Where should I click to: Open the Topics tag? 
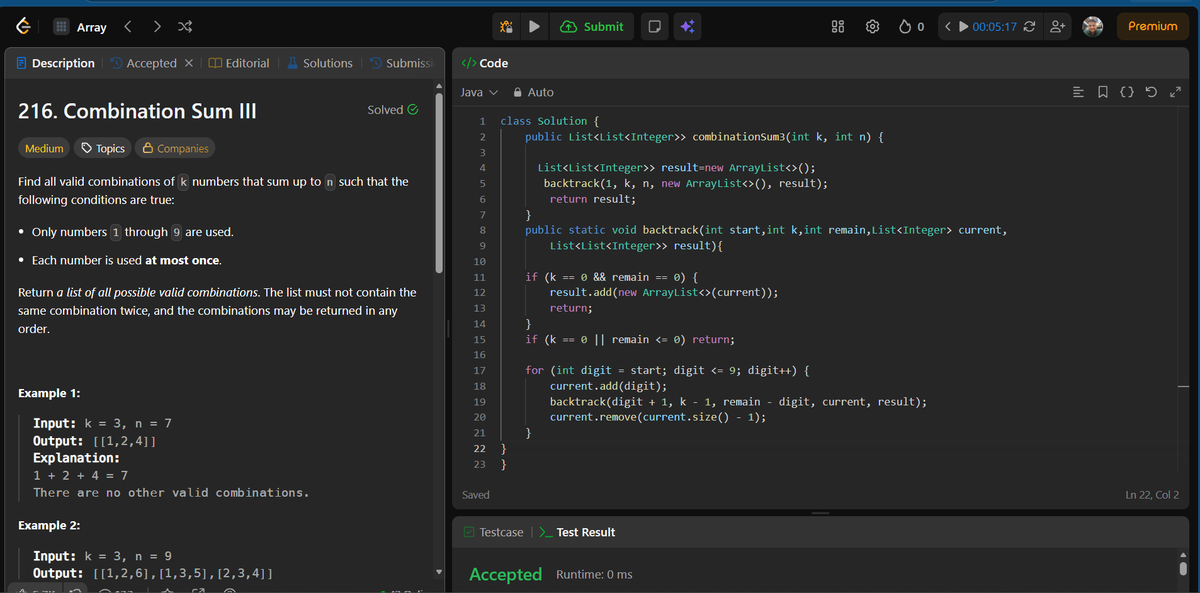(x=102, y=148)
